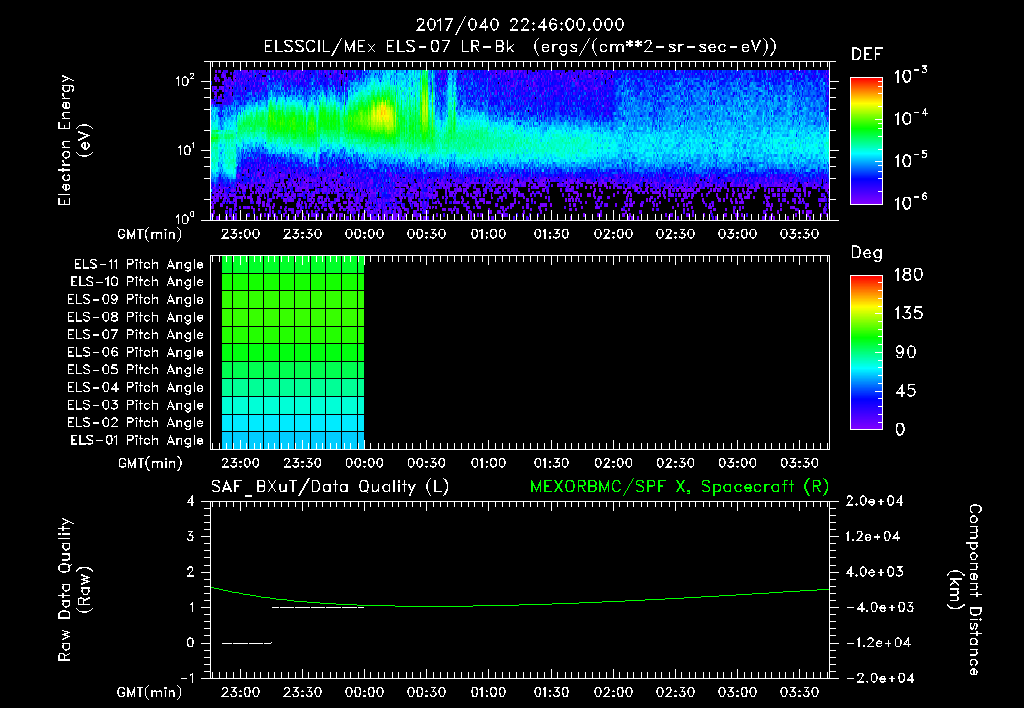Click GMT(min) label under the spectrogram panel
The height and width of the screenshot is (708, 1024).
point(150,234)
